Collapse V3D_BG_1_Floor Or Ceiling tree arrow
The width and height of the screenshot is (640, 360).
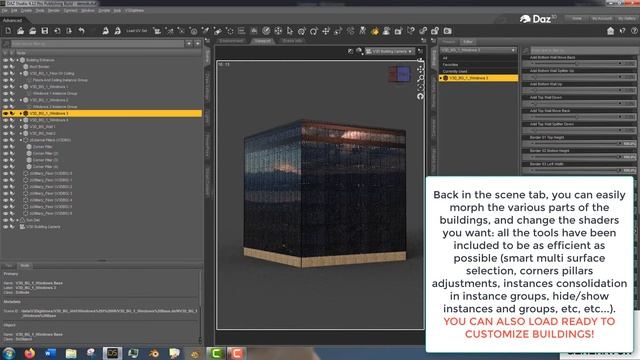click(x=21, y=73)
